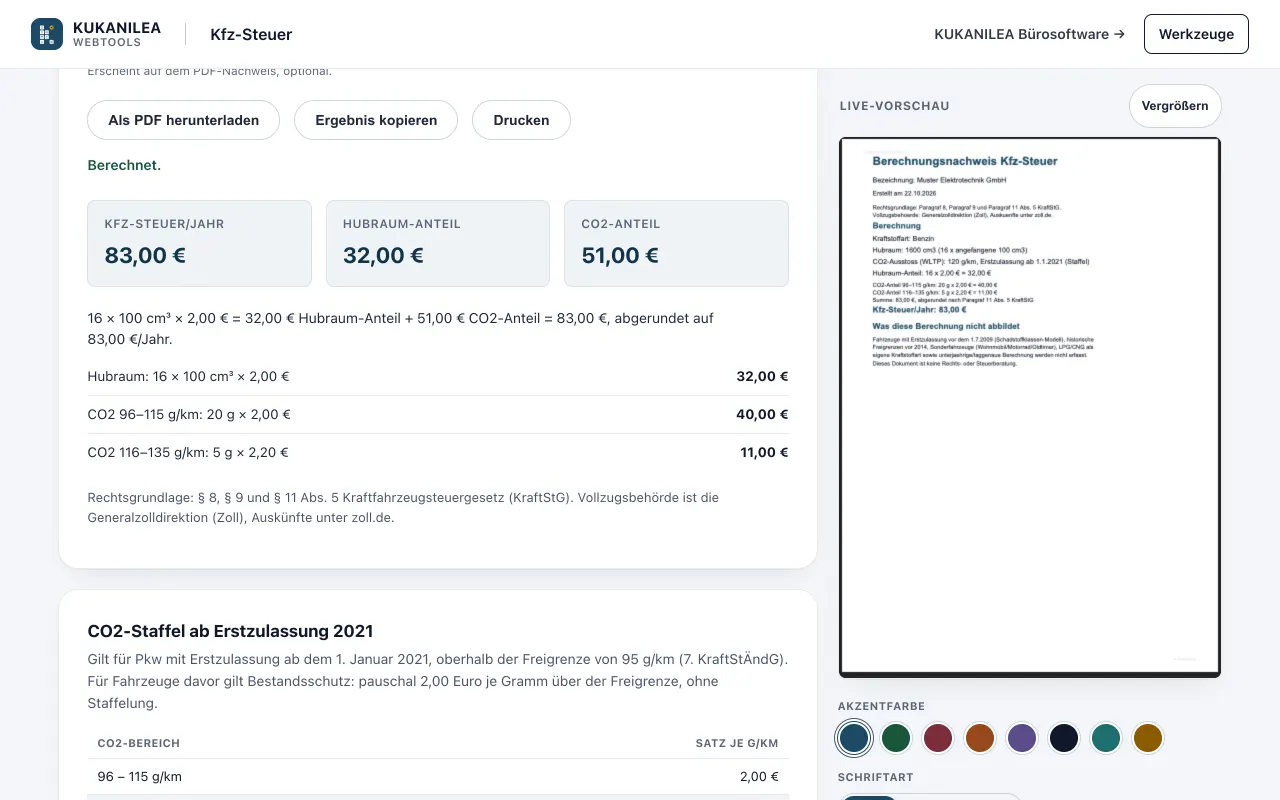Choose the burgundy red accent color
The height and width of the screenshot is (800, 1280).
coord(938,738)
